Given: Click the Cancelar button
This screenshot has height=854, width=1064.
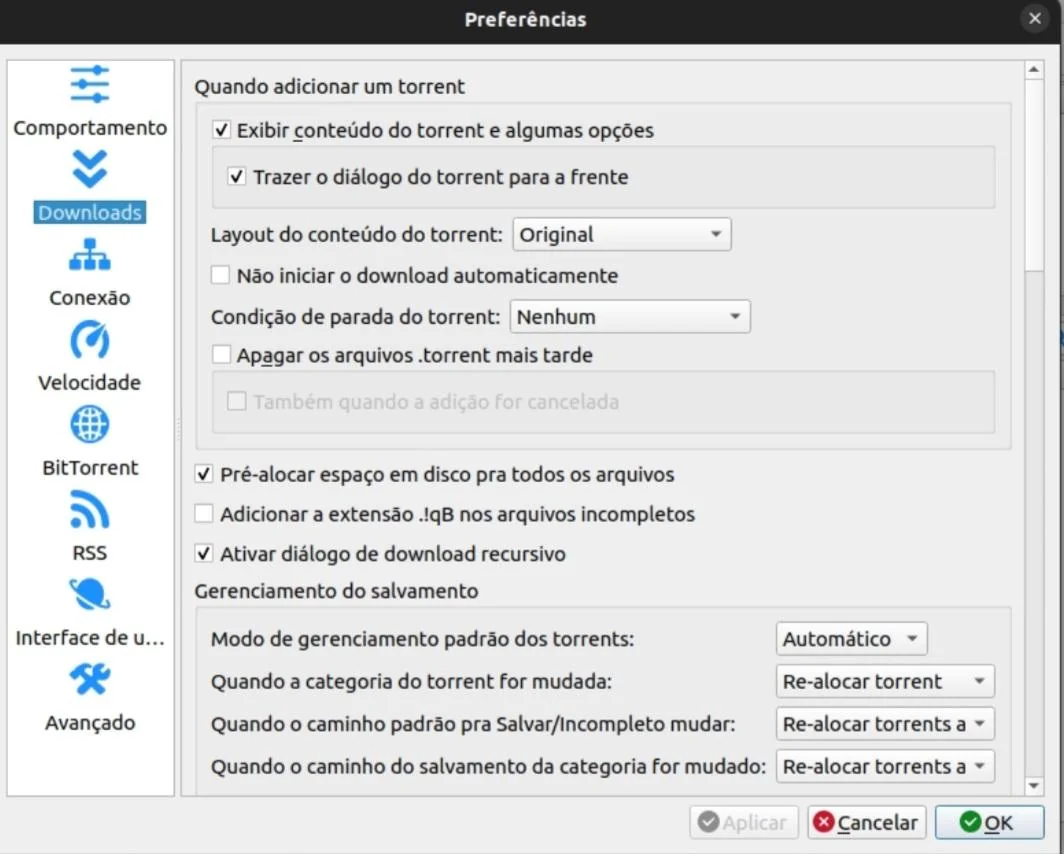Looking at the screenshot, I should point(866,822).
